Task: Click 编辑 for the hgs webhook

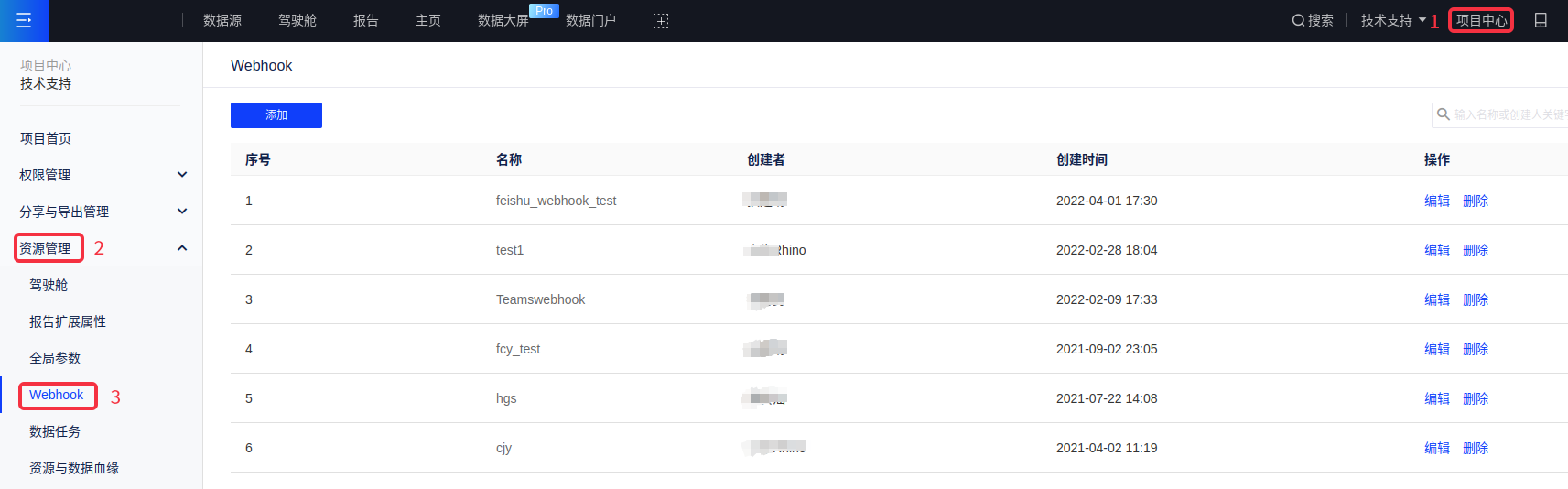Action: coord(1436,398)
